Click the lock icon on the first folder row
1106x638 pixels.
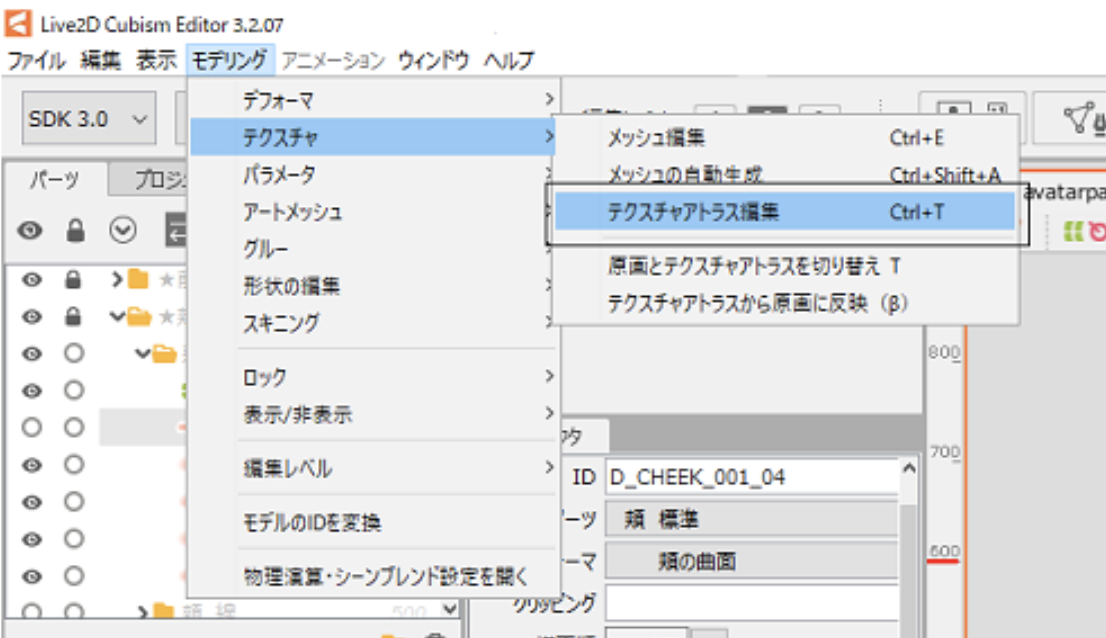click(x=74, y=280)
